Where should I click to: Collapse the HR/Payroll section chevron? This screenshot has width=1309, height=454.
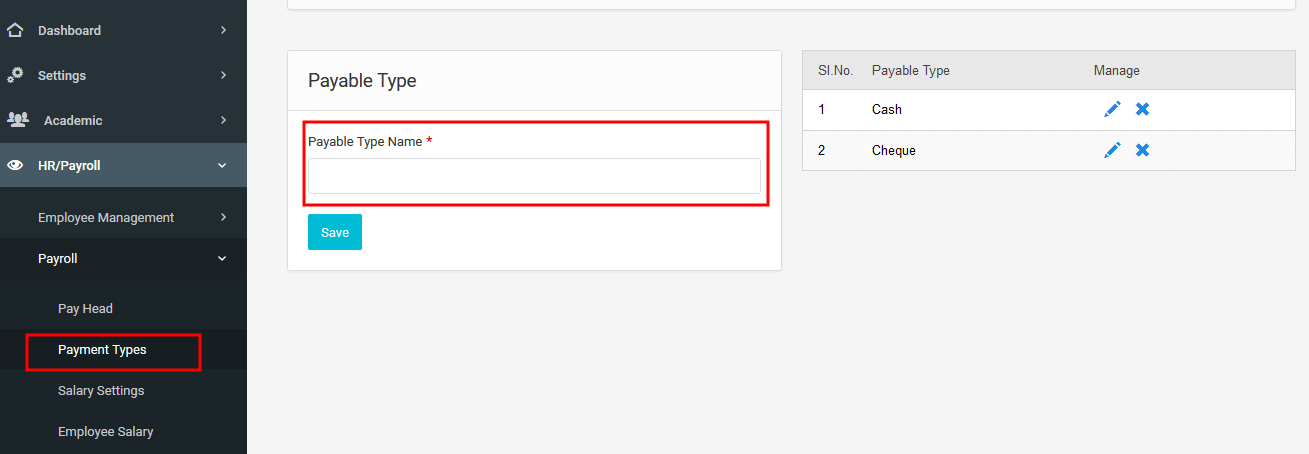pos(222,166)
